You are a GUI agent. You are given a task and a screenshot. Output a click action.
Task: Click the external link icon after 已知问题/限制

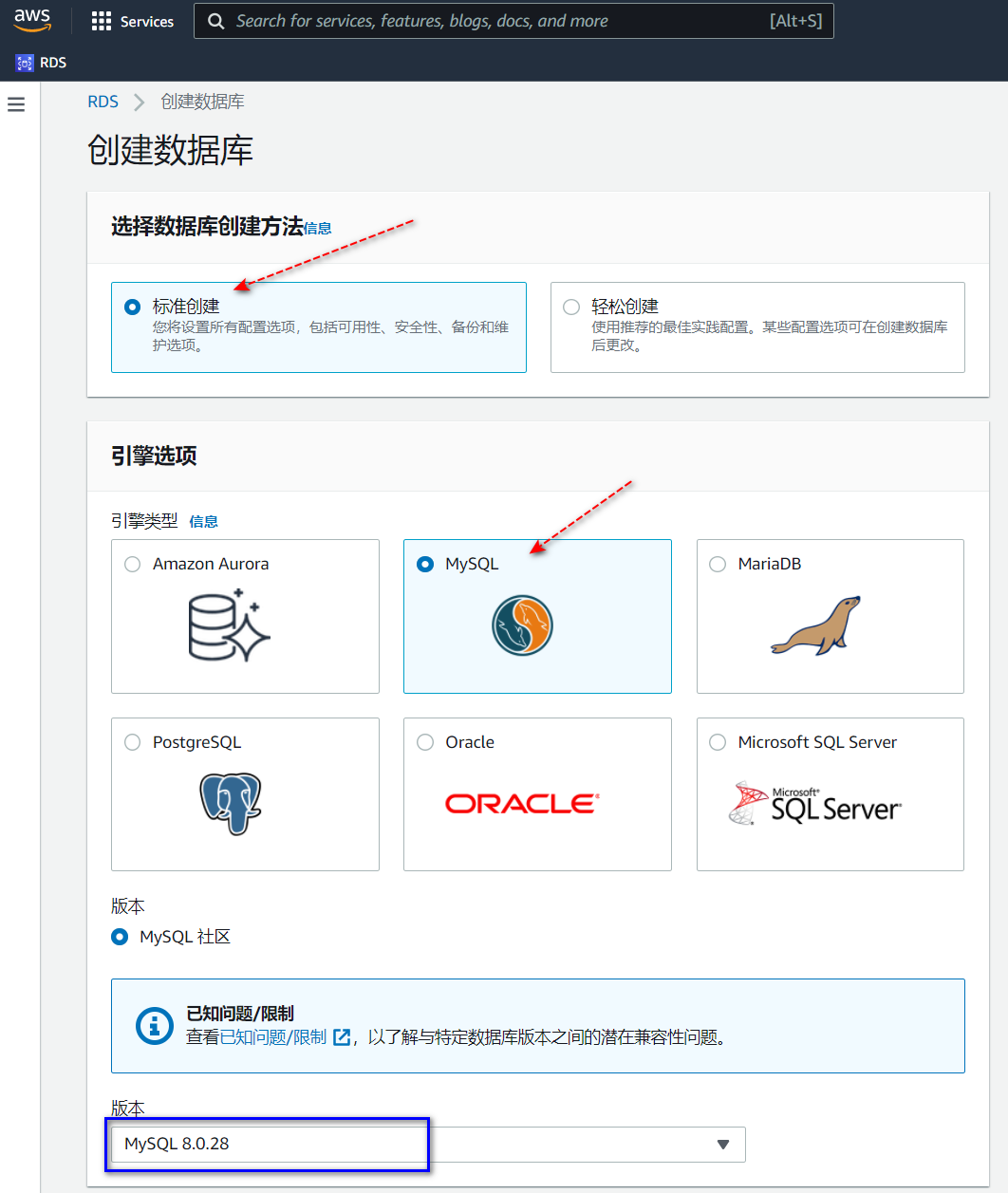[x=342, y=1037]
